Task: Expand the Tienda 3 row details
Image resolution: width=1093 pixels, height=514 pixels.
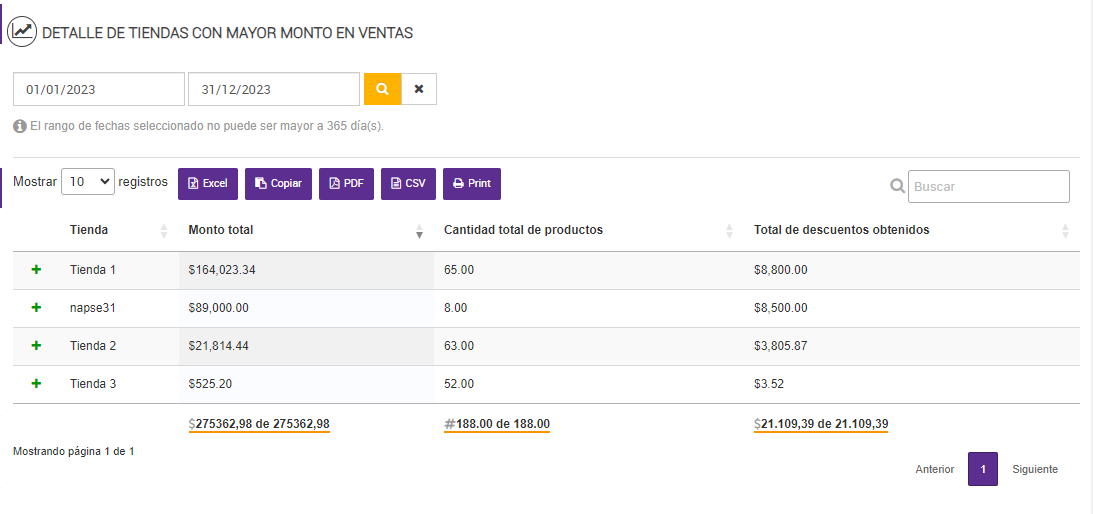Action: [37, 384]
